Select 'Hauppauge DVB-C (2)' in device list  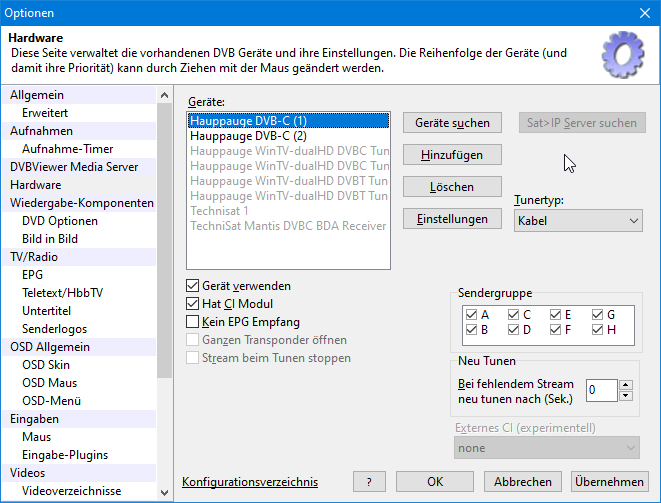249,136
